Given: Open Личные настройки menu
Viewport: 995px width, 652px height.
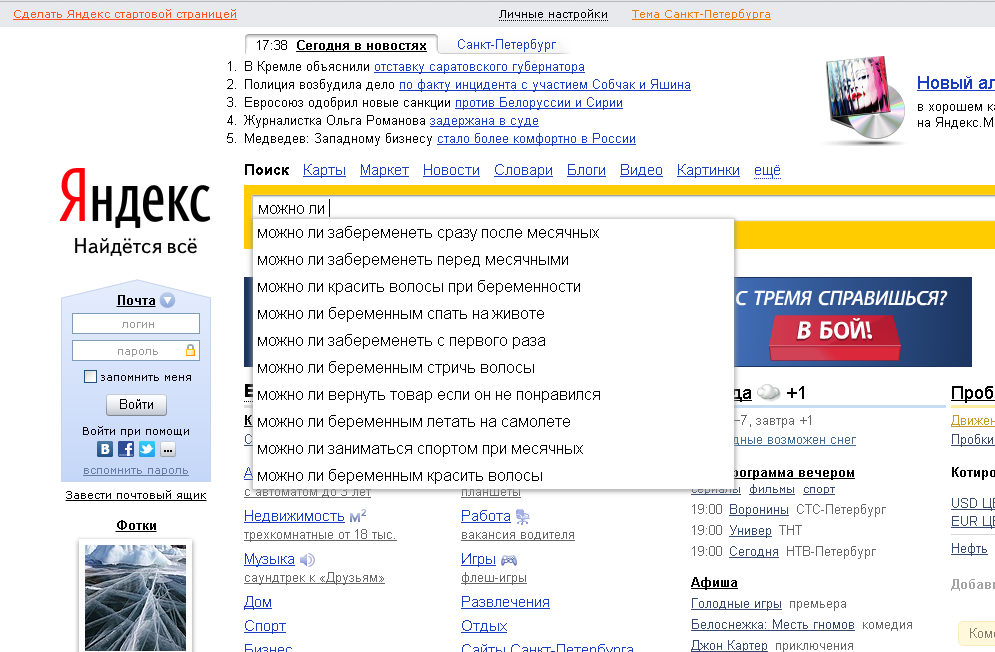Looking at the screenshot, I should coord(553,14).
